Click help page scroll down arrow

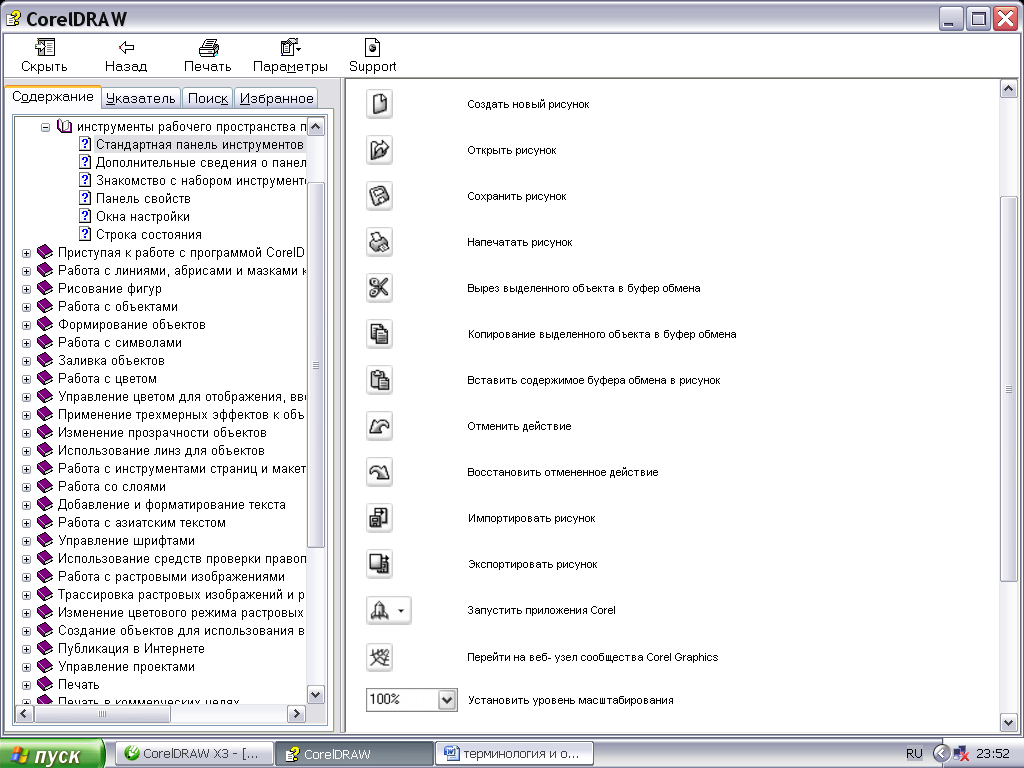1008,722
